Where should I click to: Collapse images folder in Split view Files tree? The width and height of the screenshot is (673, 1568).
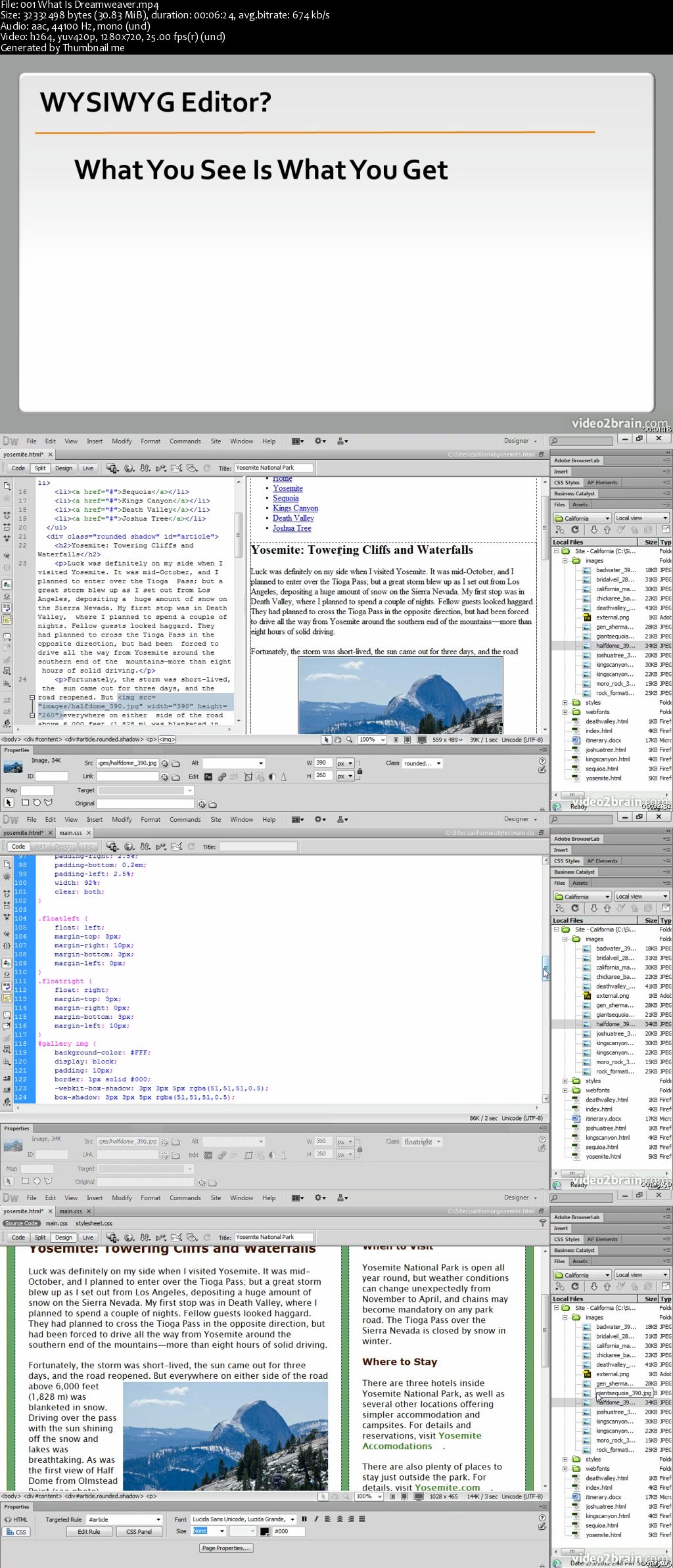(565, 561)
